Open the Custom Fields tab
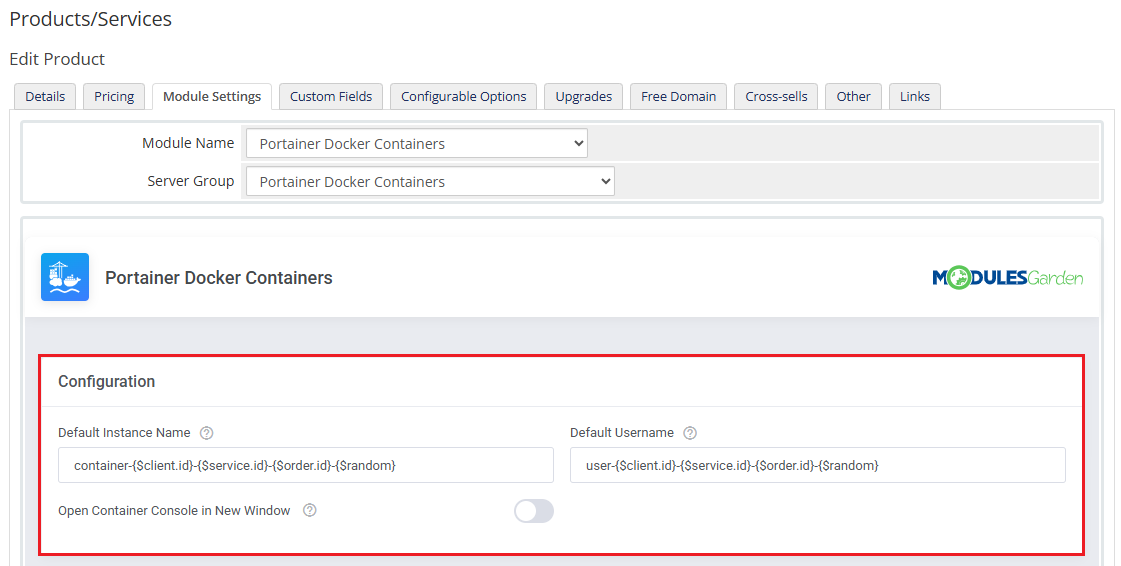This screenshot has height=566, width=1121. [331, 96]
